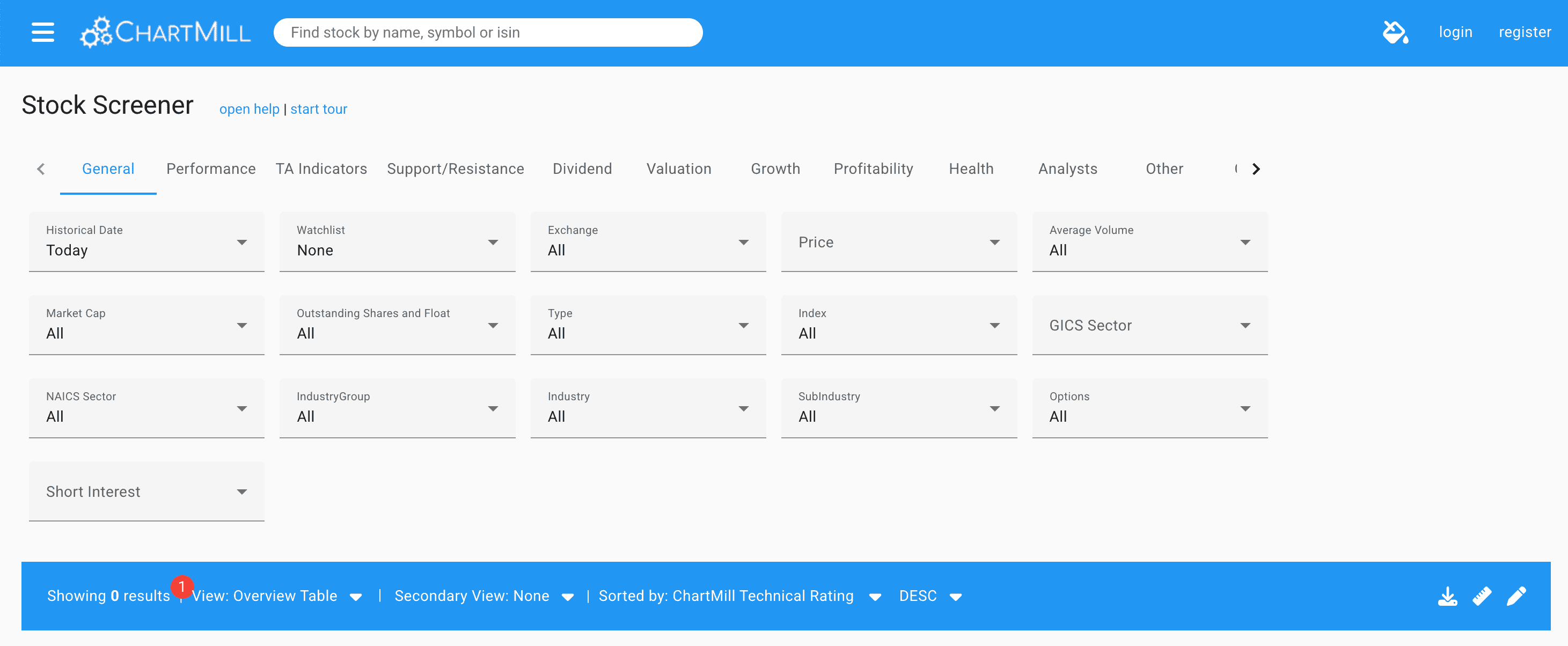This screenshot has width=1568, height=646.
Task: Open the GICS Sector dropdown
Action: pos(1149,325)
